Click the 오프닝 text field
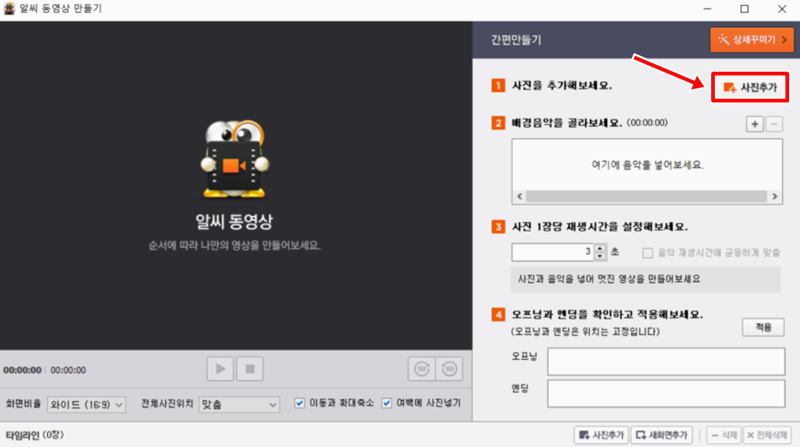Image resolution: width=800 pixels, height=447 pixels. pyautogui.click(x=666, y=361)
